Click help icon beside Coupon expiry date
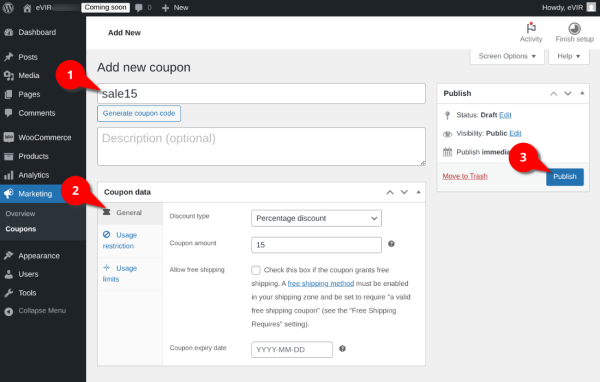The height and width of the screenshot is (382, 600). (x=342, y=349)
